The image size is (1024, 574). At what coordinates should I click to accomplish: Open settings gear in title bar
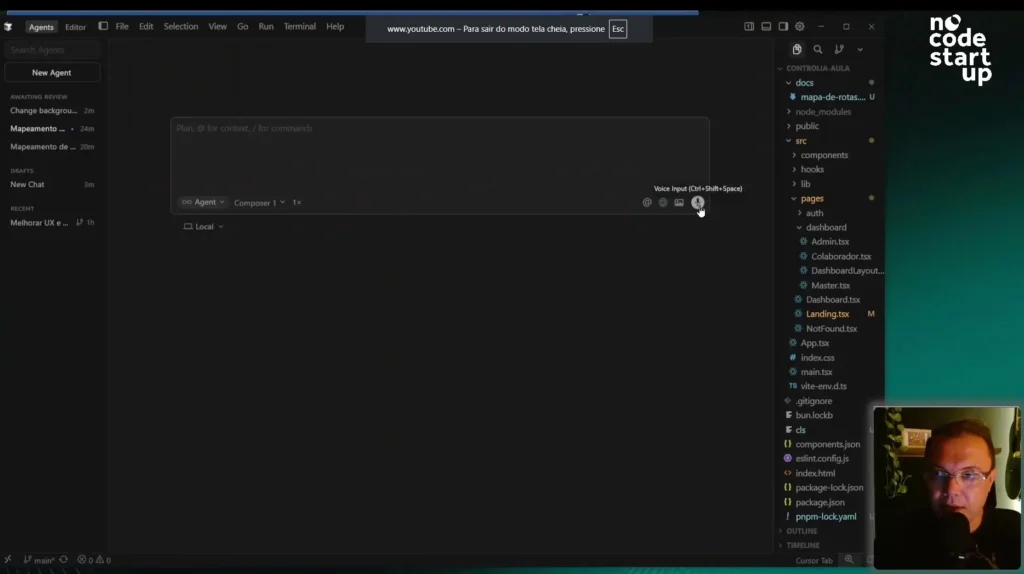(x=800, y=27)
